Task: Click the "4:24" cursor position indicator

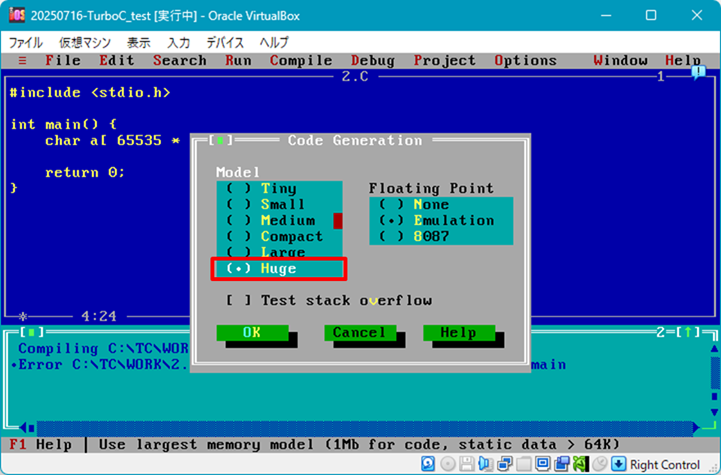Action: (x=99, y=316)
